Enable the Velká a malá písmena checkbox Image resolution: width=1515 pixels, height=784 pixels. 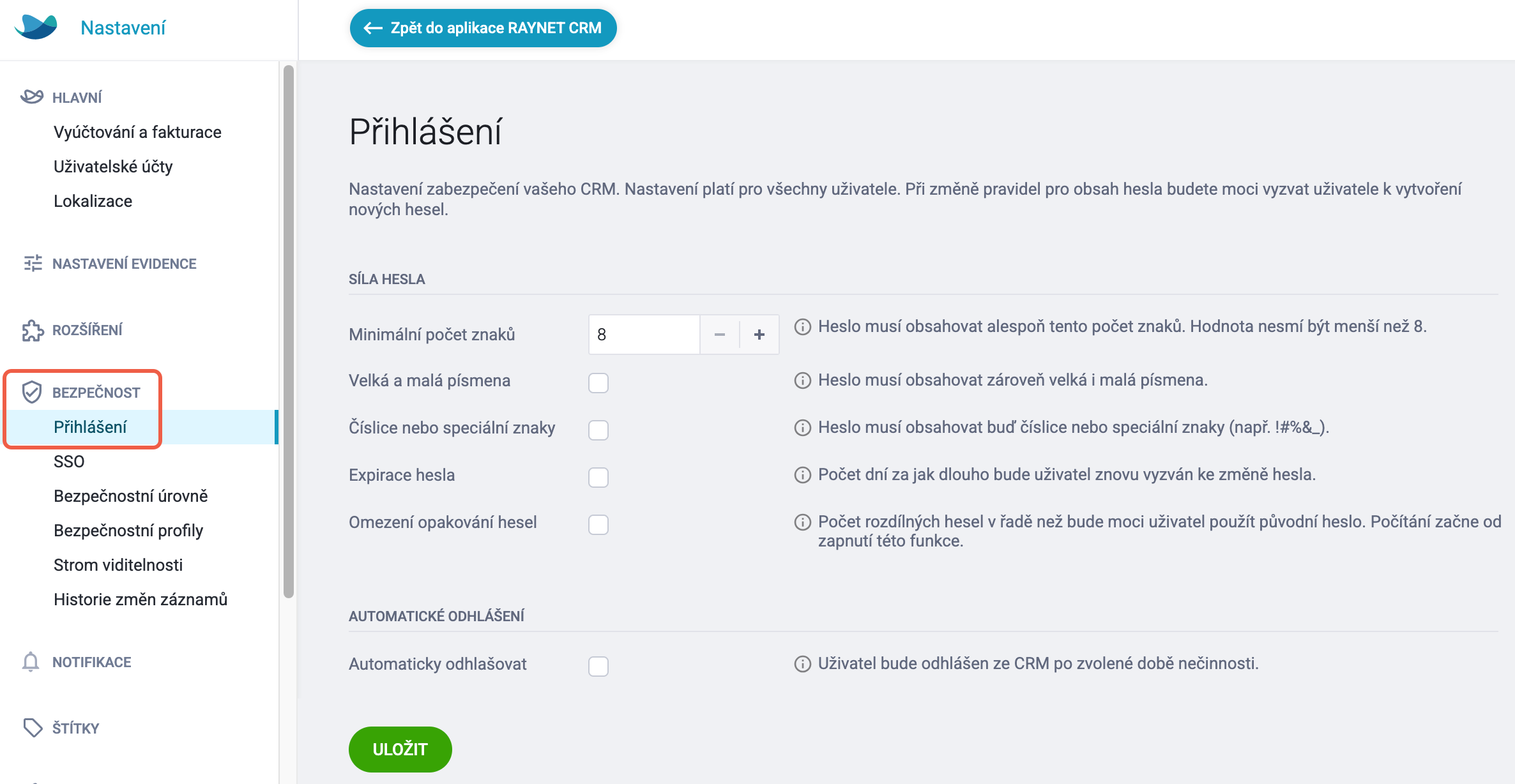[598, 383]
